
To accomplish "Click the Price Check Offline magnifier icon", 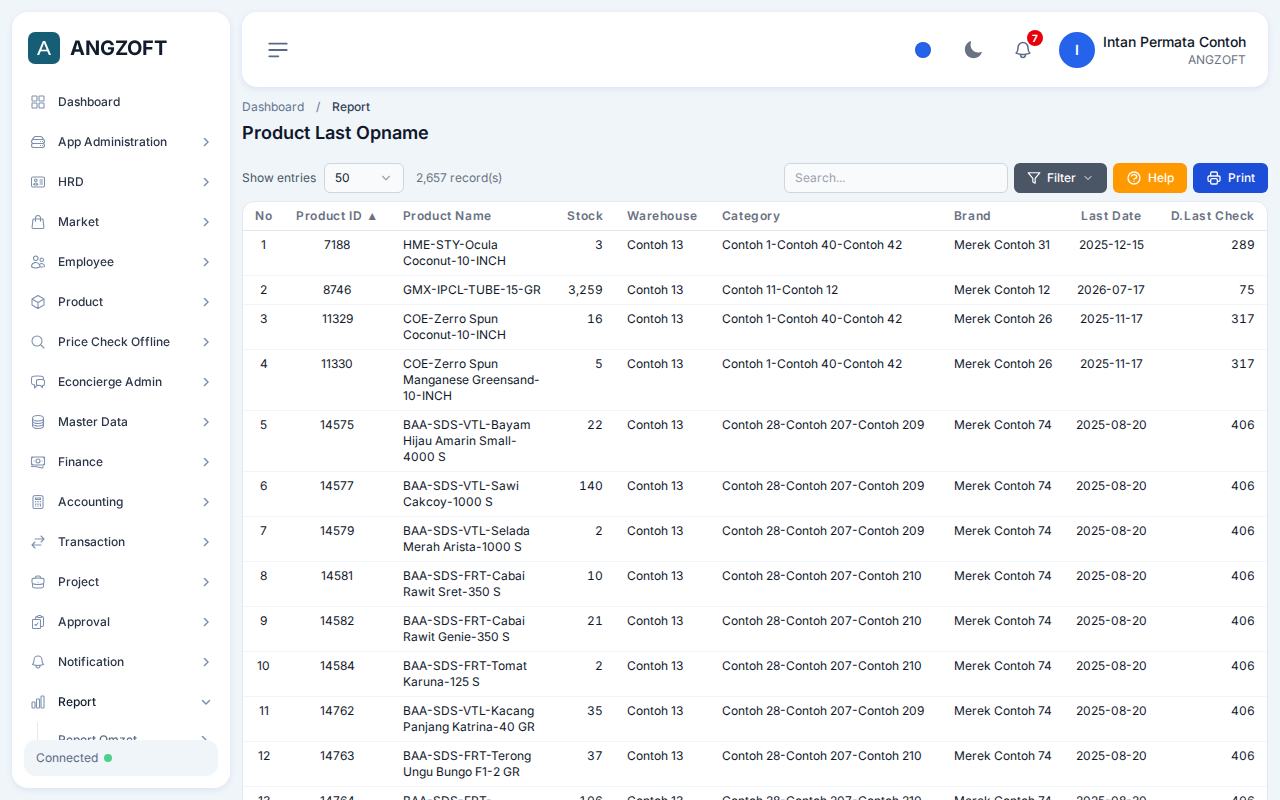I will [x=38, y=342].
